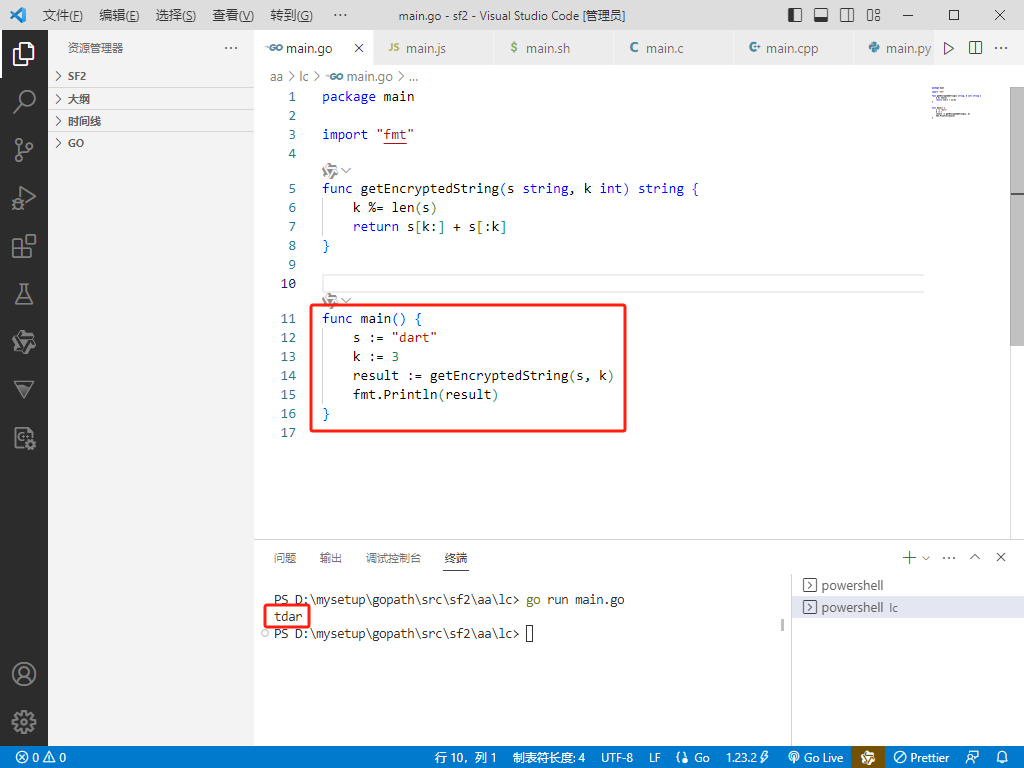The height and width of the screenshot is (768, 1024).
Task: Open the database settings icon view
Action: pos(24,438)
